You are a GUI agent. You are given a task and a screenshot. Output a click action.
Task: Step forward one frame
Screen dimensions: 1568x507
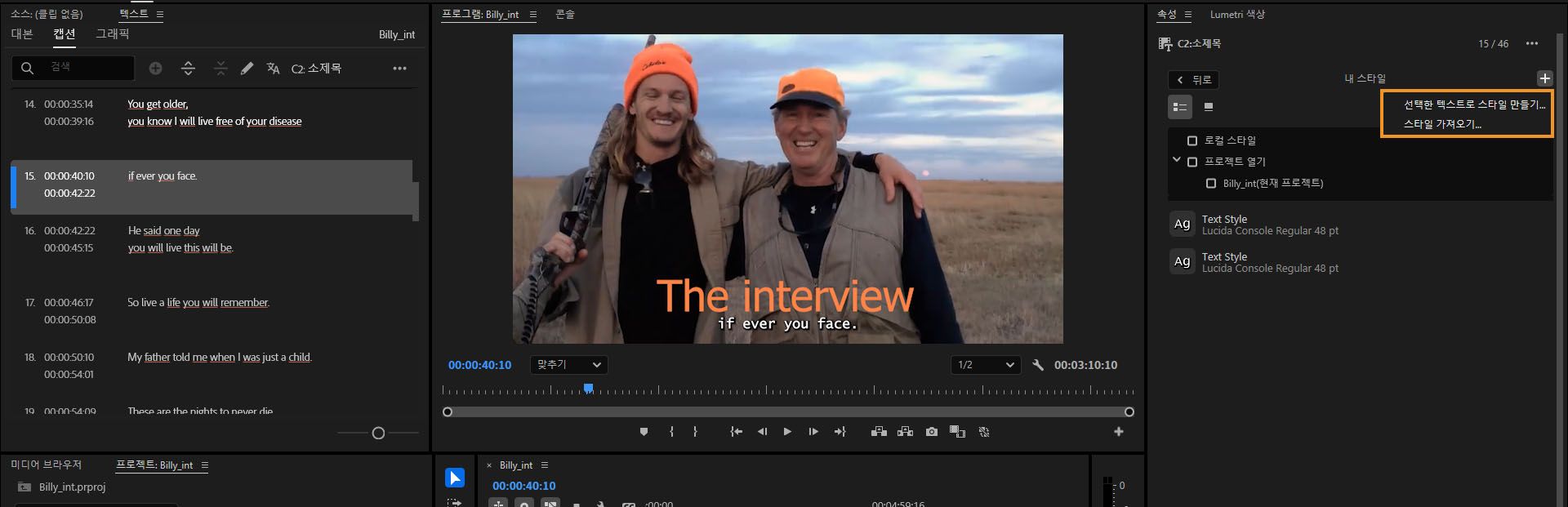[x=813, y=432]
